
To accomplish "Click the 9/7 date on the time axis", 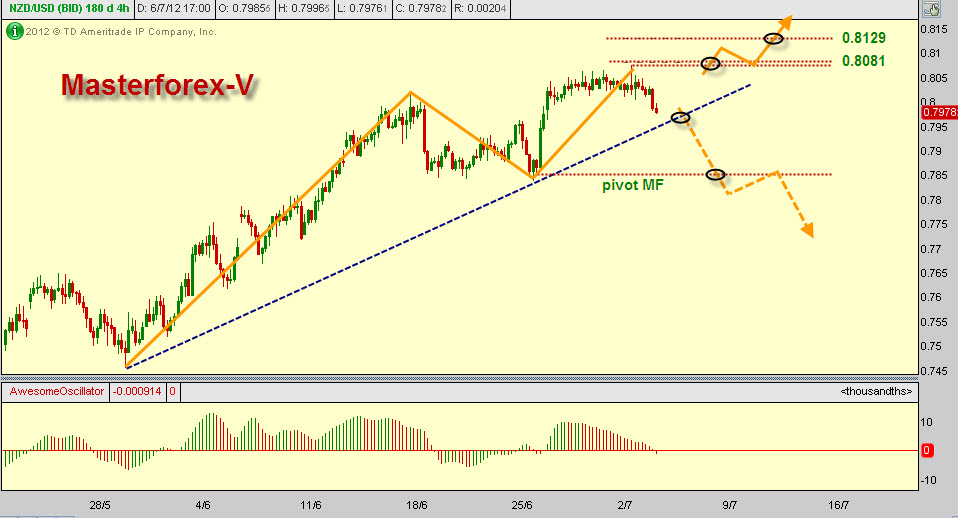I will tap(729, 506).
